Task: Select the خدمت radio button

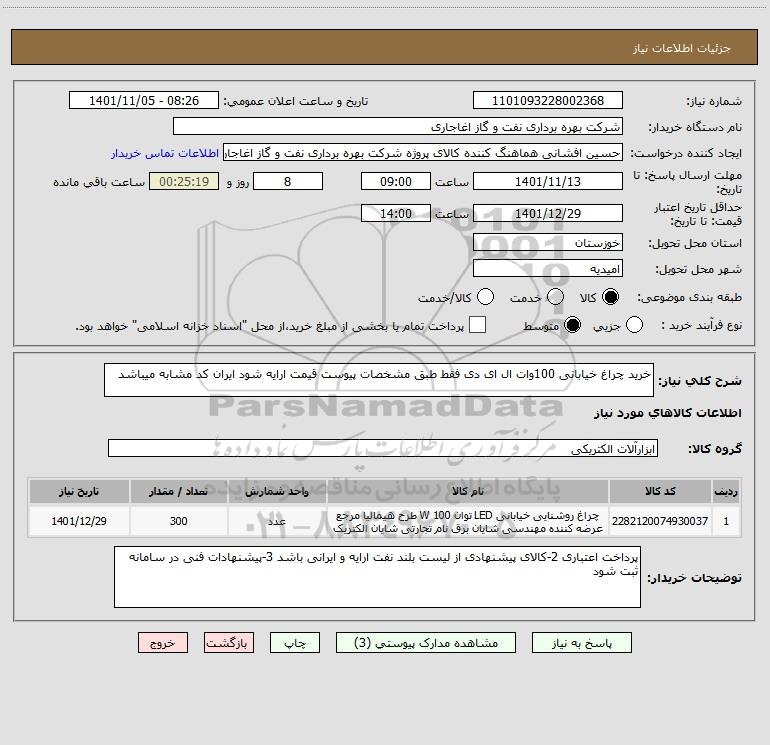Action: pos(555,297)
